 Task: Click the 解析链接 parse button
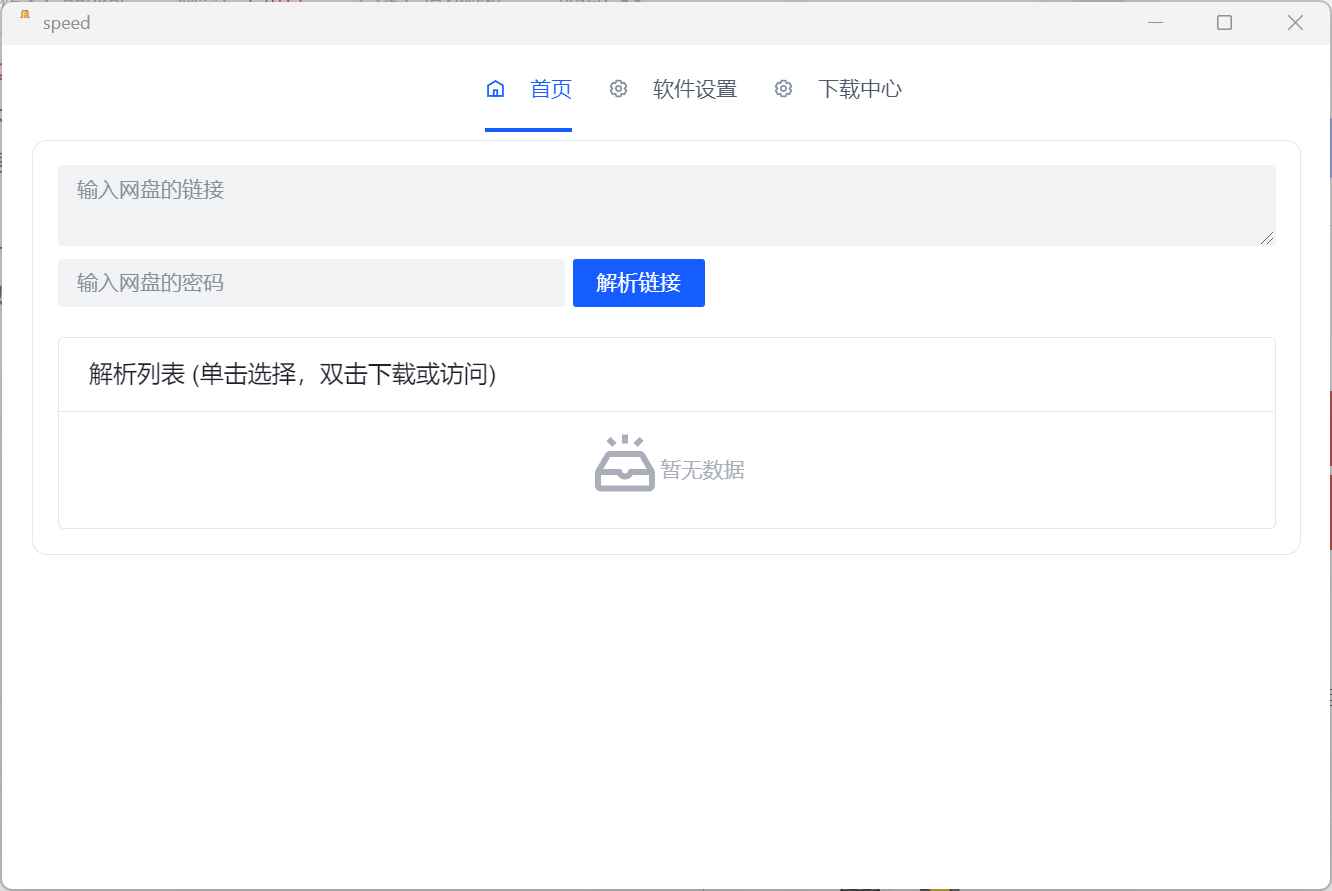(638, 283)
